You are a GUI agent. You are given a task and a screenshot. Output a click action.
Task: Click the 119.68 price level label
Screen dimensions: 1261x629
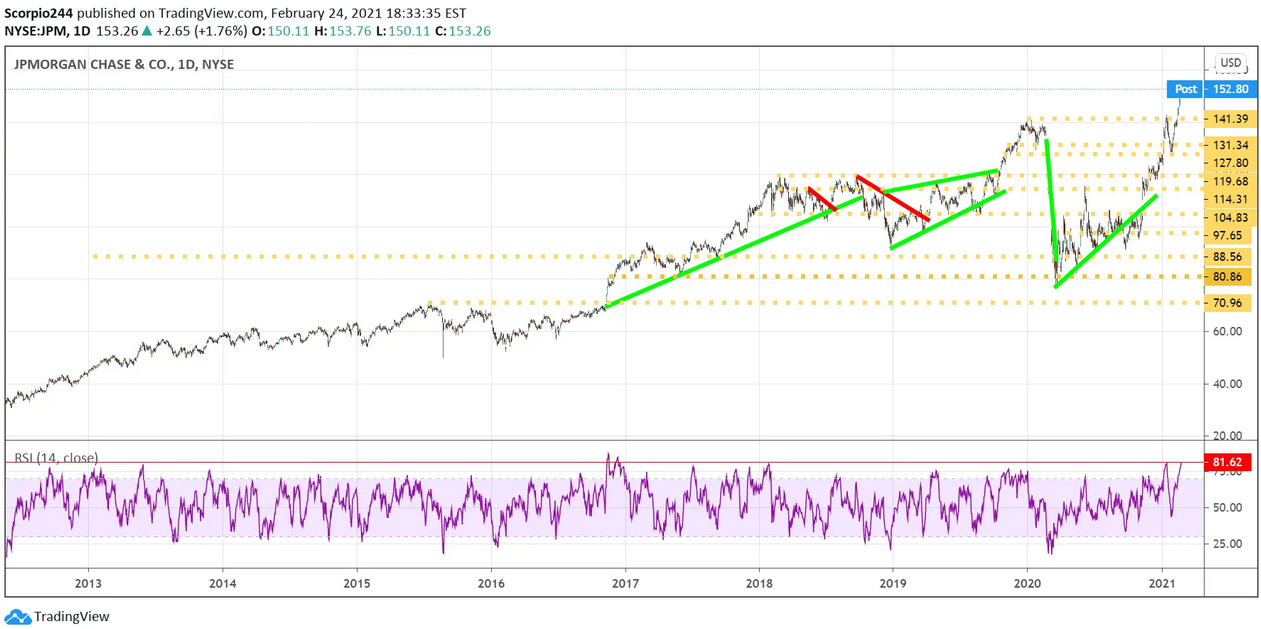coord(1230,181)
